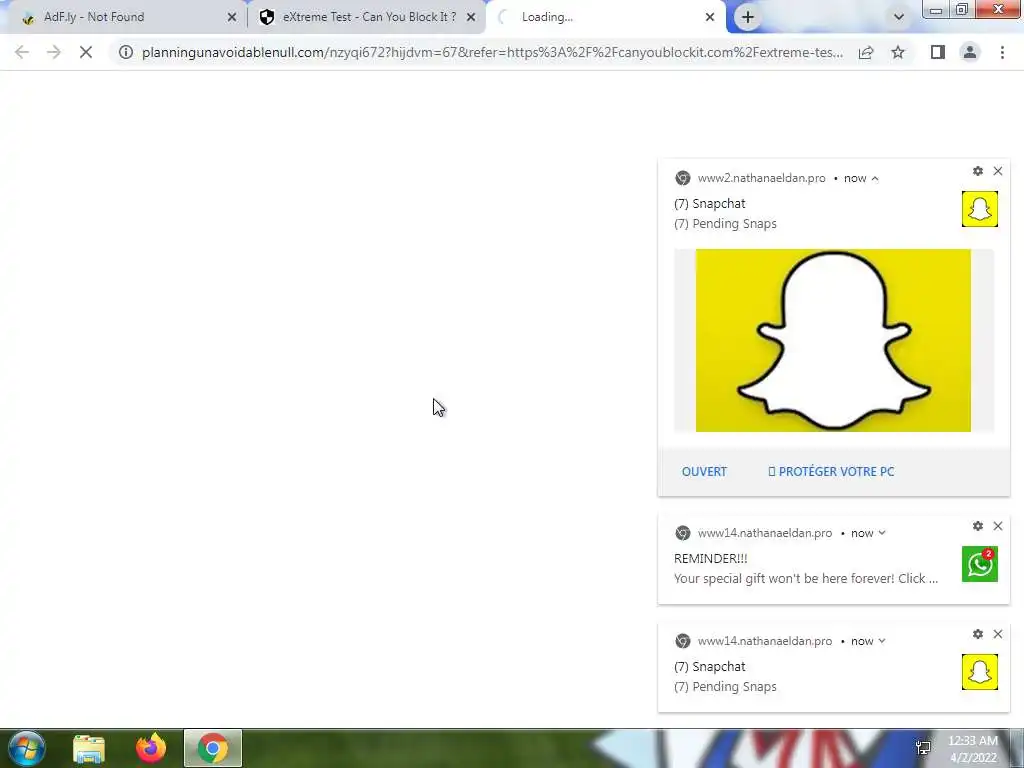Close the AdF.ly - Not Found tab

232,18
